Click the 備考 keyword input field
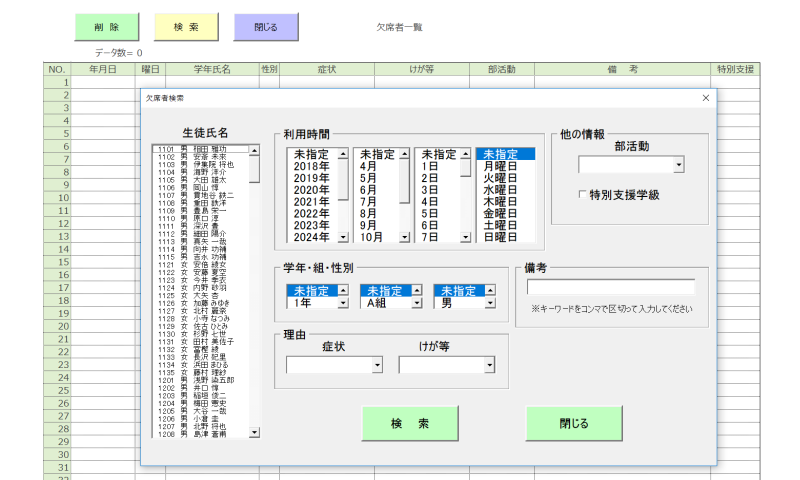This screenshot has width=800, height=480. pyautogui.click(x=611, y=287)
